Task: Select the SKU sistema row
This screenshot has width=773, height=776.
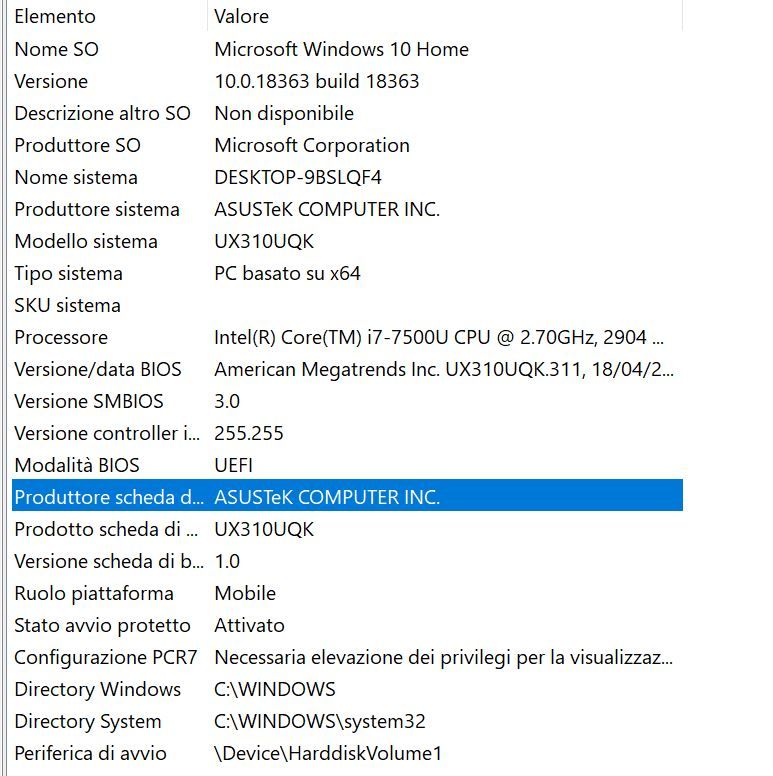Action: [x=347, y=305]
